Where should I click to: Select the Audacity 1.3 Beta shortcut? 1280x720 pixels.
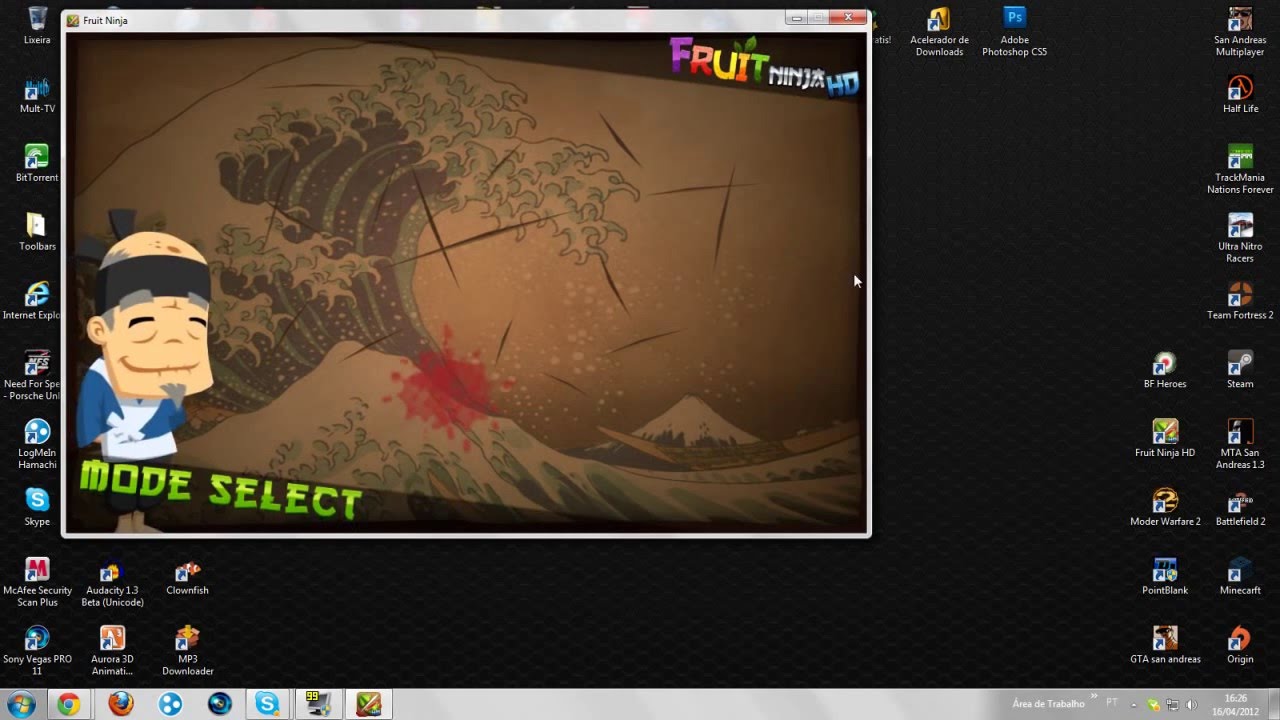tap(112, 582)
